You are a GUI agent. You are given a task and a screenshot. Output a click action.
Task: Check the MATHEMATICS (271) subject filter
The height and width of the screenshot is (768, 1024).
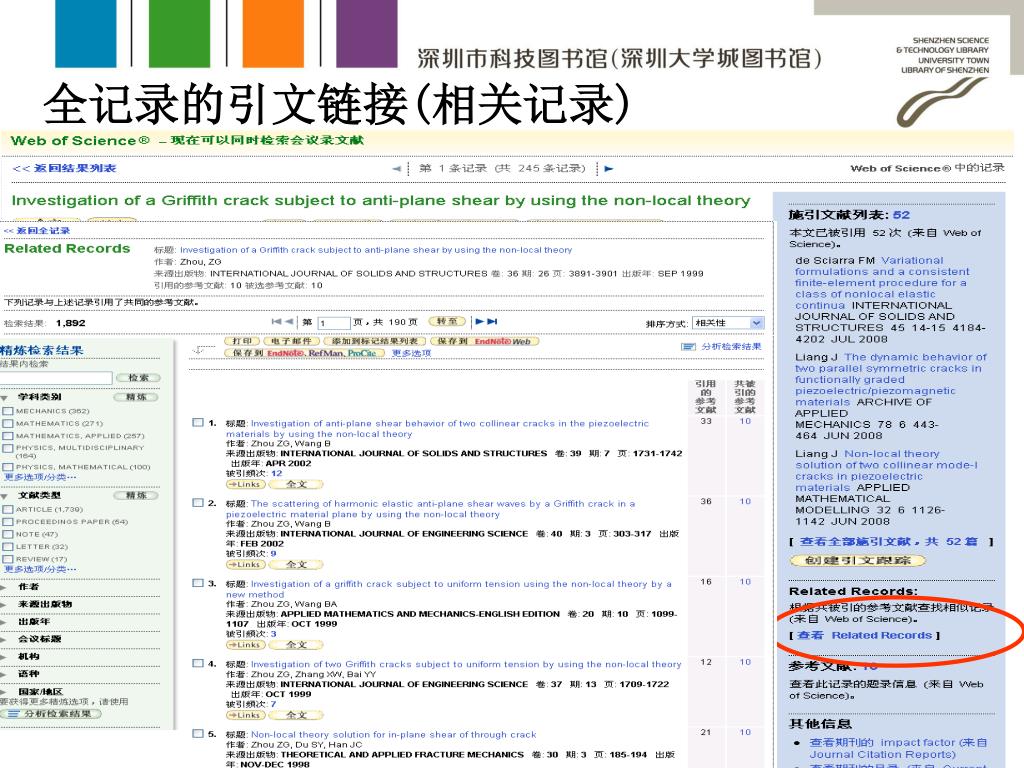pyautogui.click(x=8, y=424)
